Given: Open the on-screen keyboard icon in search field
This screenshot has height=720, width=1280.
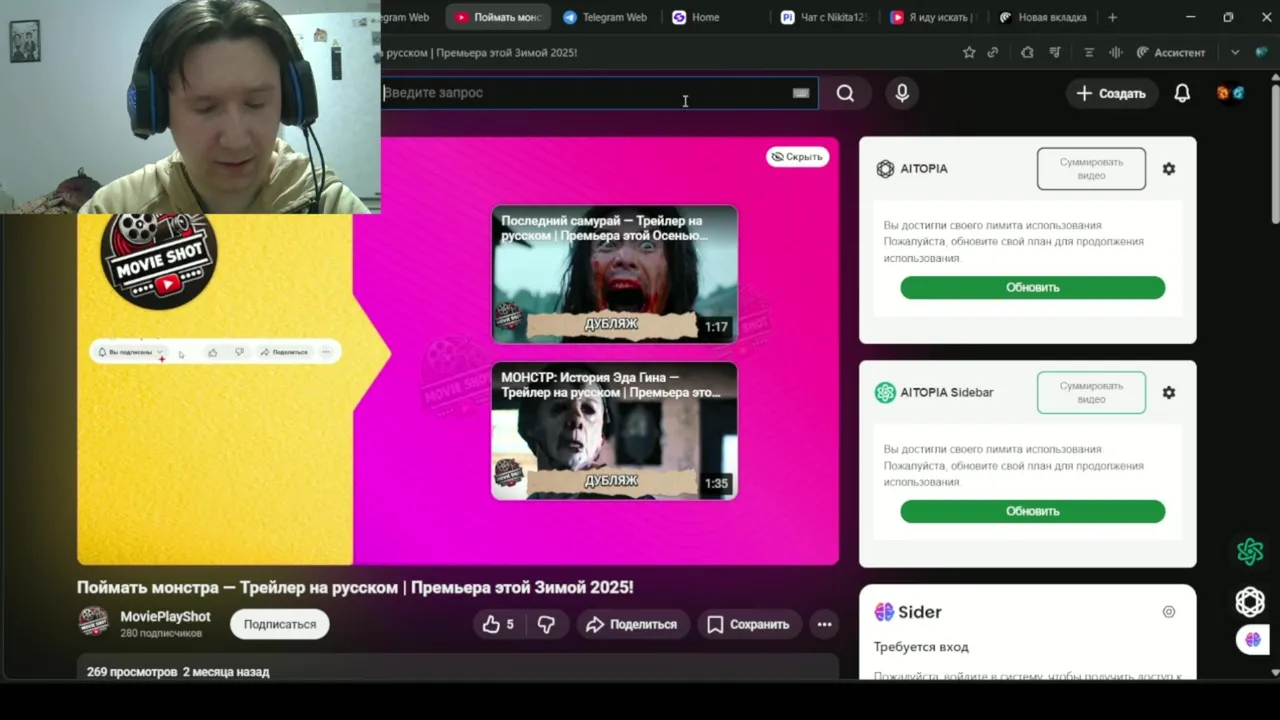Looking at the screenshot, I should coord(801,93).
